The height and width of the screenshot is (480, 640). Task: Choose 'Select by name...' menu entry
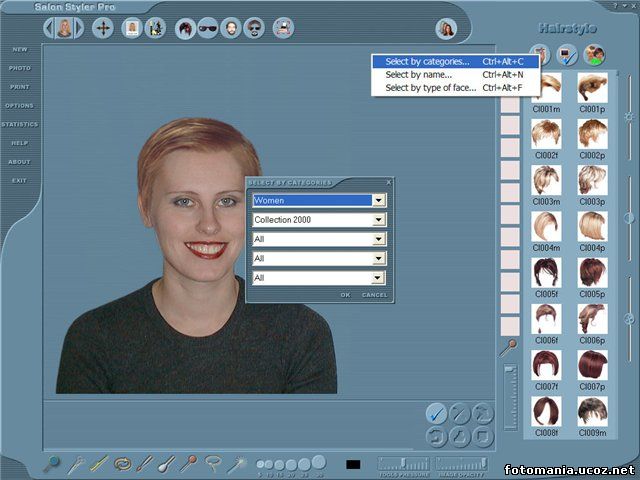[418, 74]
